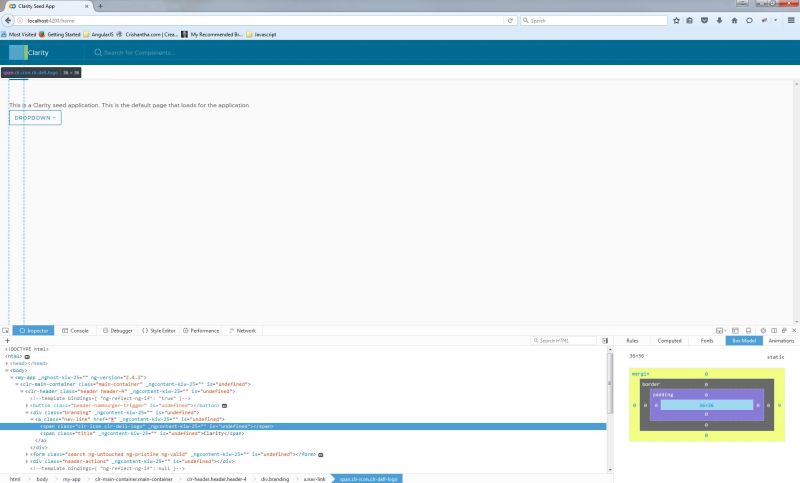Open the DROPDOWN button on the page
800x483 pixels.
[x=35, y=118]
